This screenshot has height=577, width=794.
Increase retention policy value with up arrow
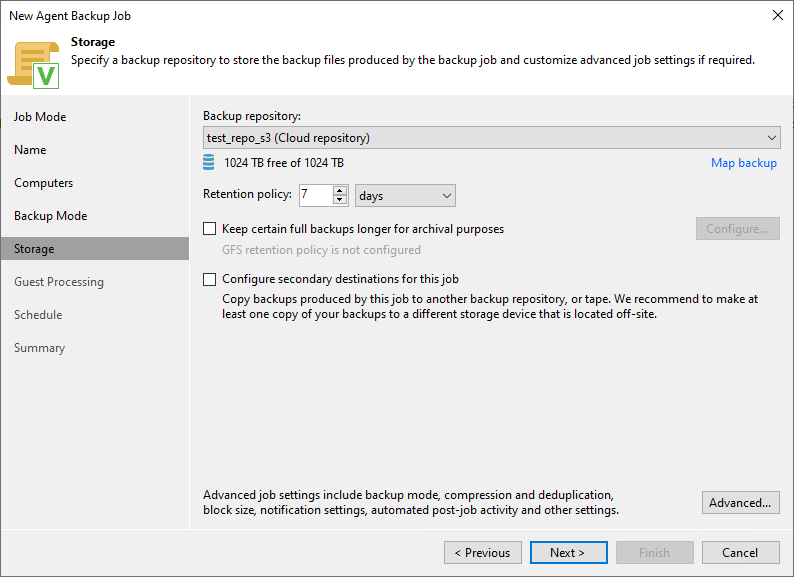coord(340,191)
